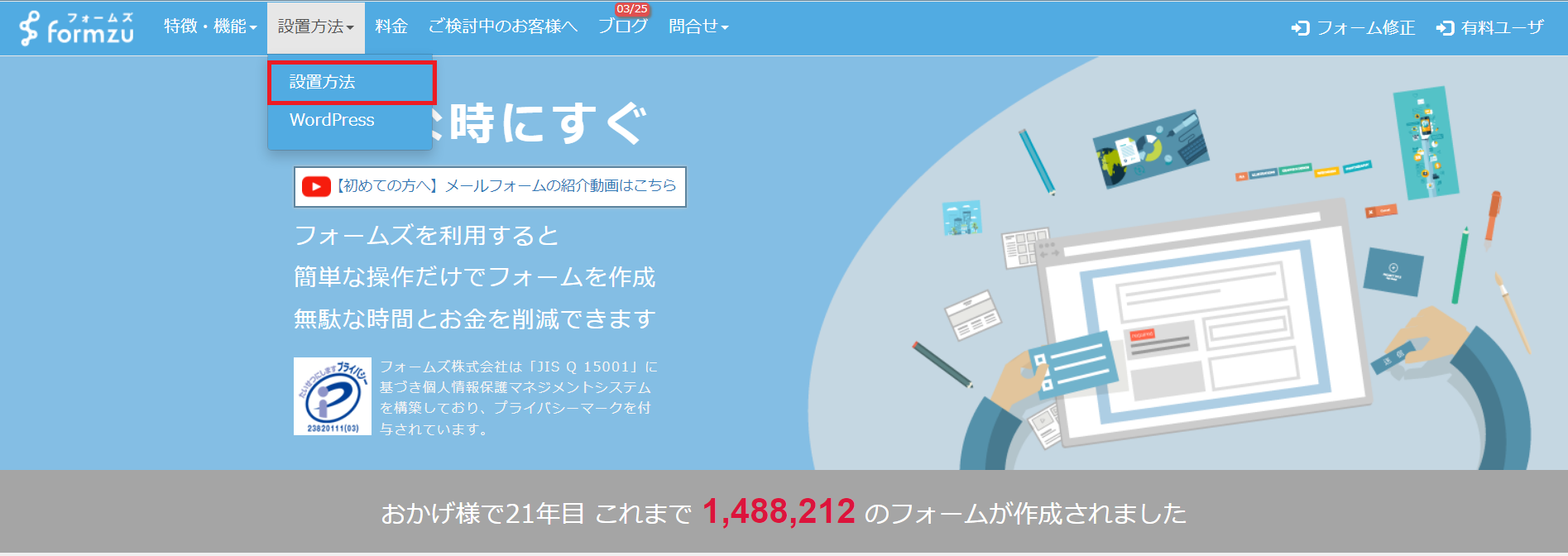Click the red 03/25 badge above ブログ
Screen dimensions: 1568x556
point(632,9)
